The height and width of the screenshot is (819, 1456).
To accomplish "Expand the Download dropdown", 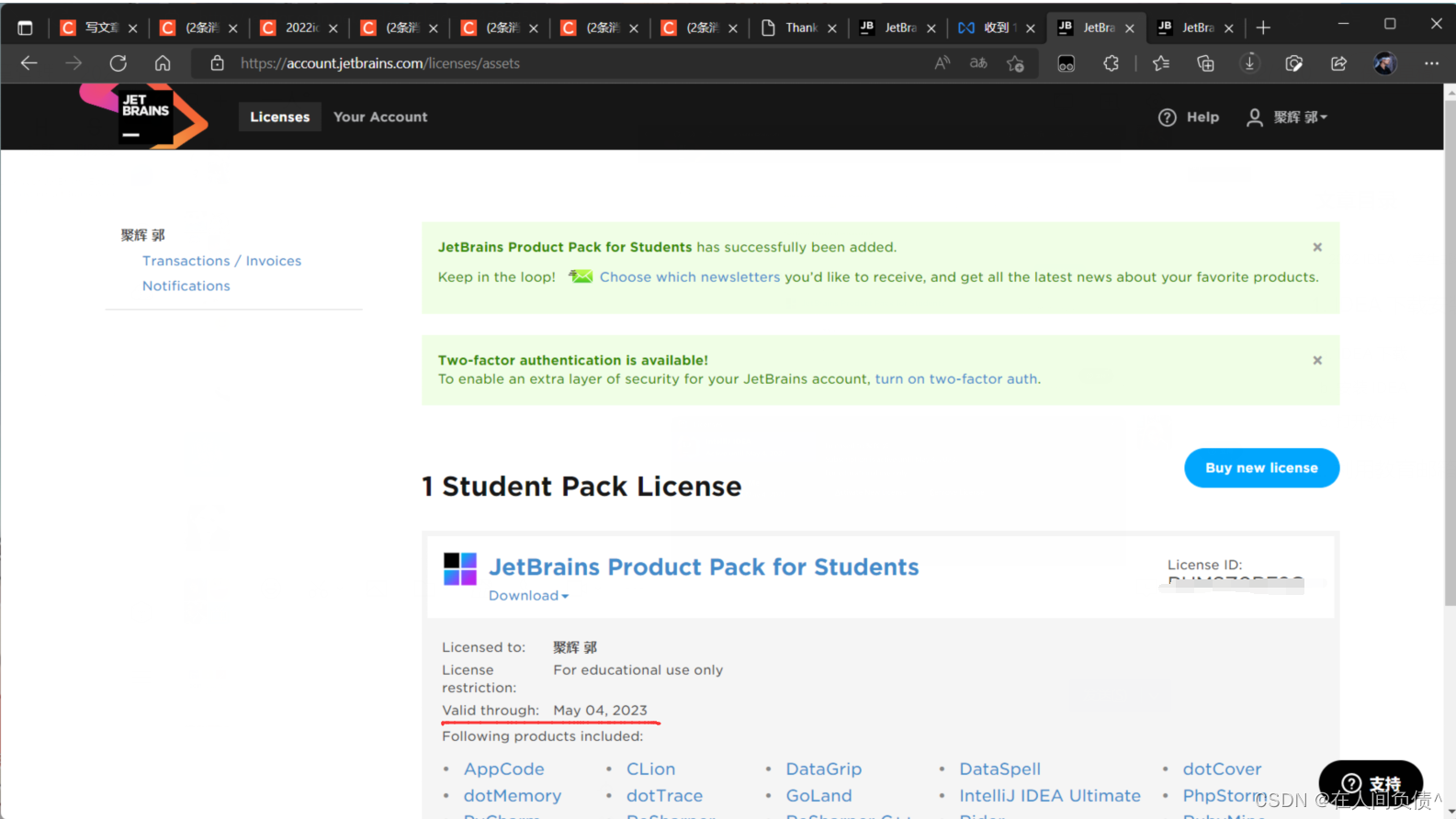I will point(528,596).
